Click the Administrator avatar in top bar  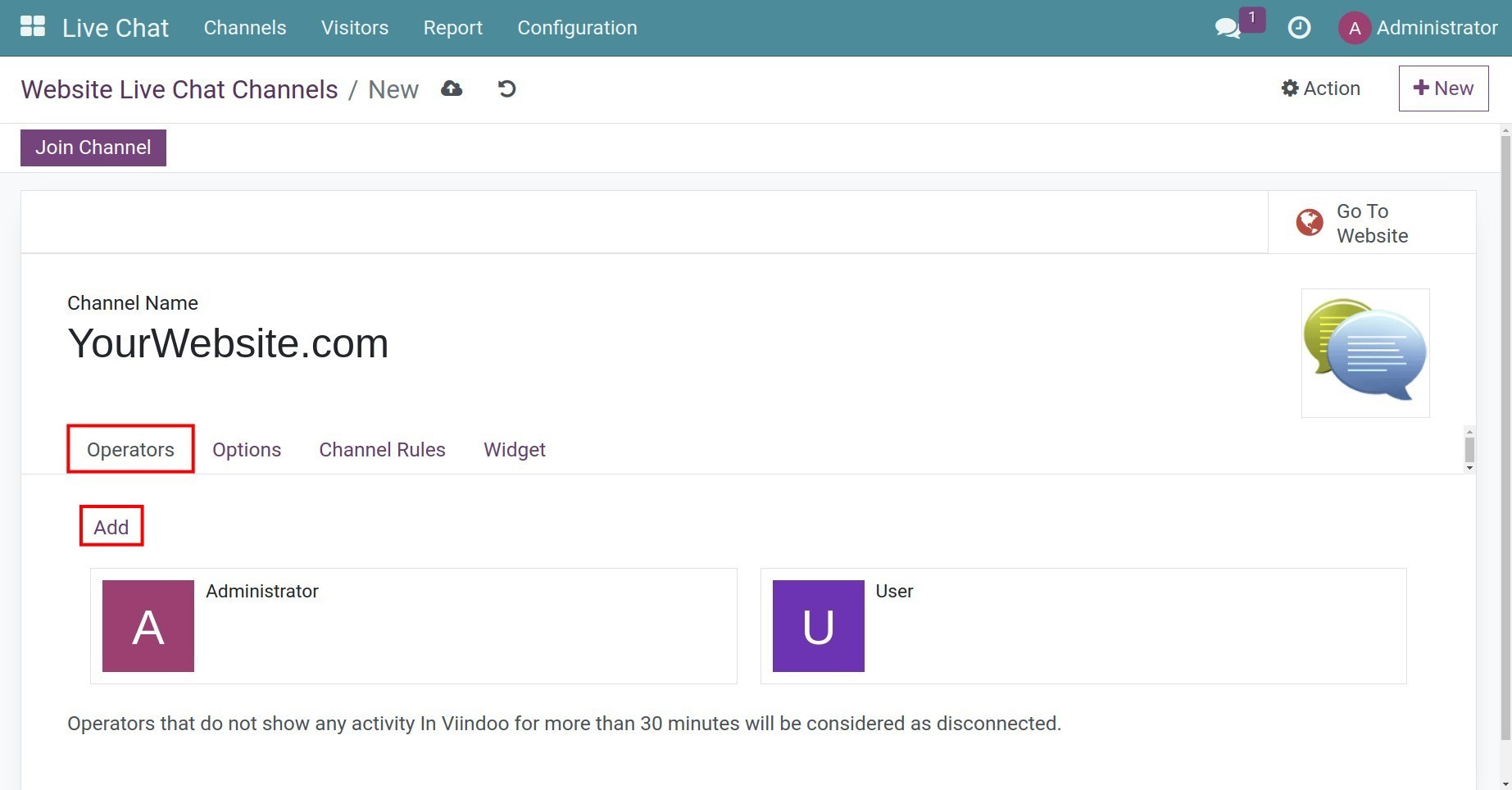(1354, 28)
